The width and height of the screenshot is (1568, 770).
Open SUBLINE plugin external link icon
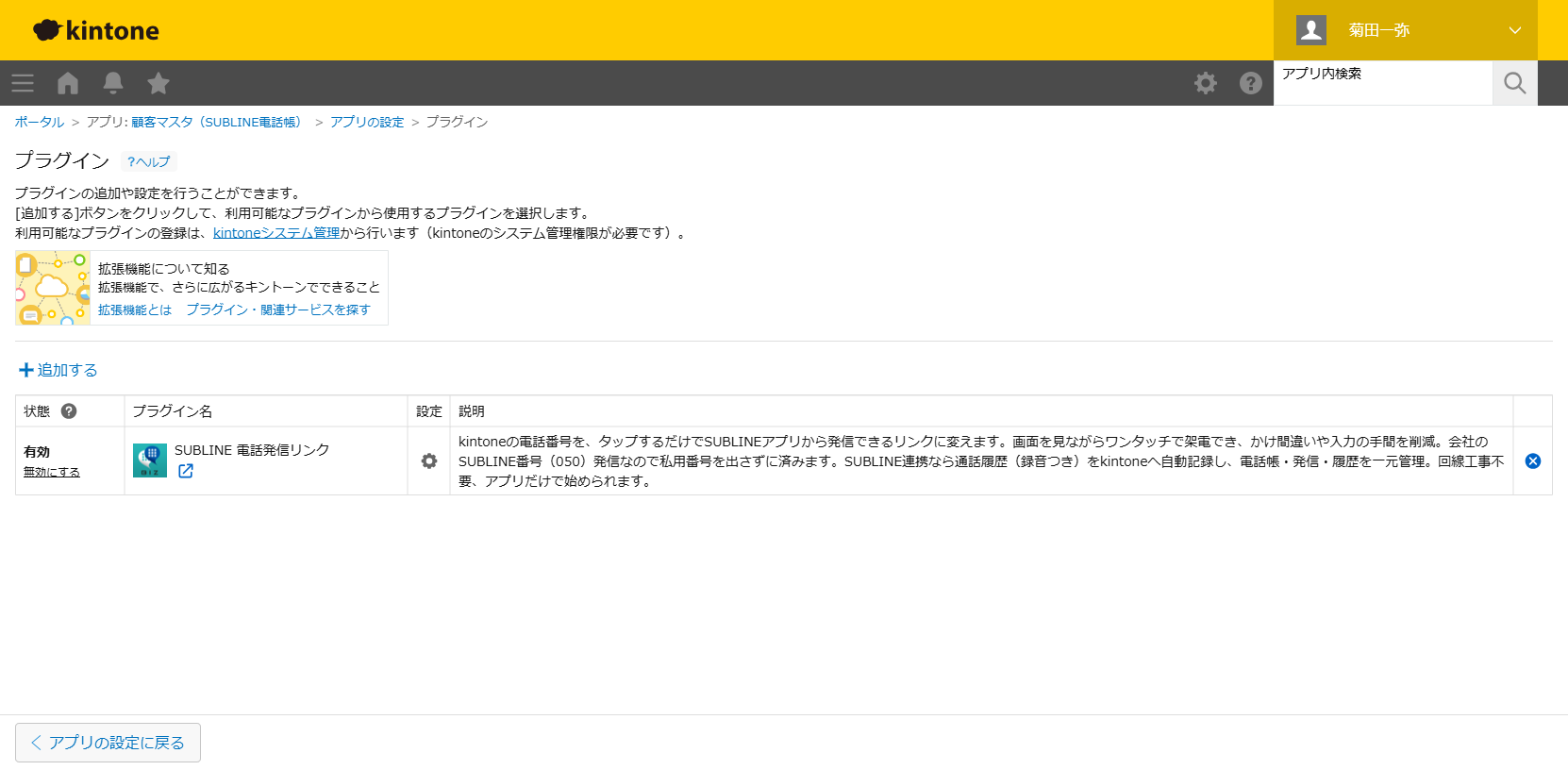coord(186,471)
